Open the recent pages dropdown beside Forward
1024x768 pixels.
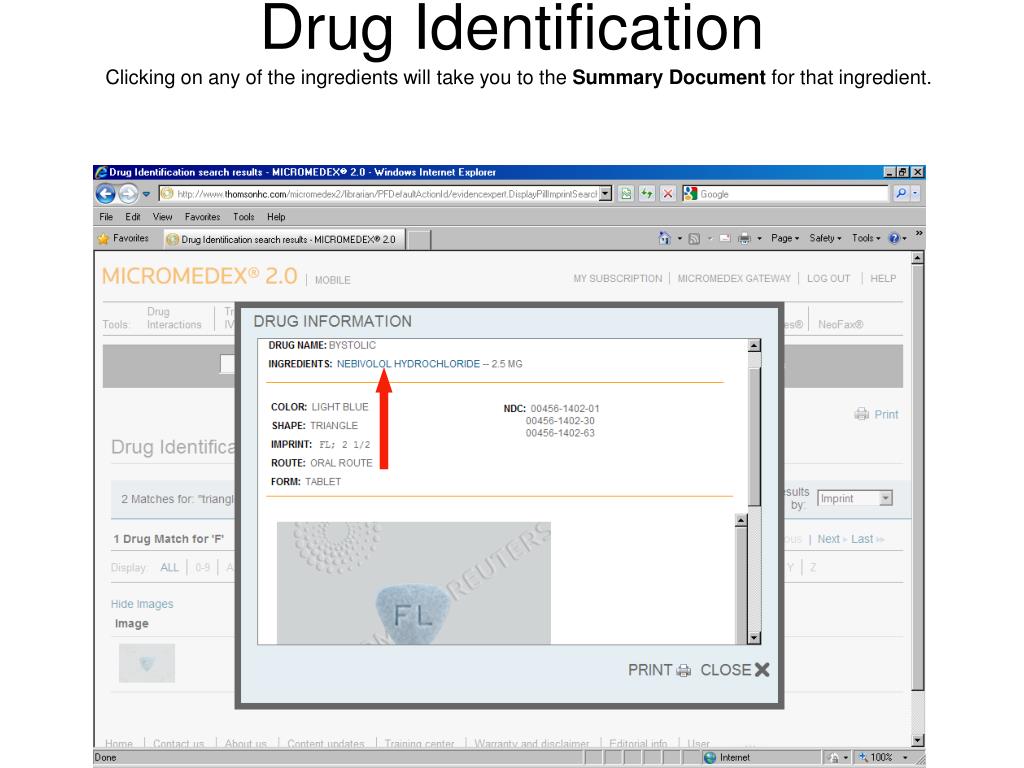pos(146,194)
